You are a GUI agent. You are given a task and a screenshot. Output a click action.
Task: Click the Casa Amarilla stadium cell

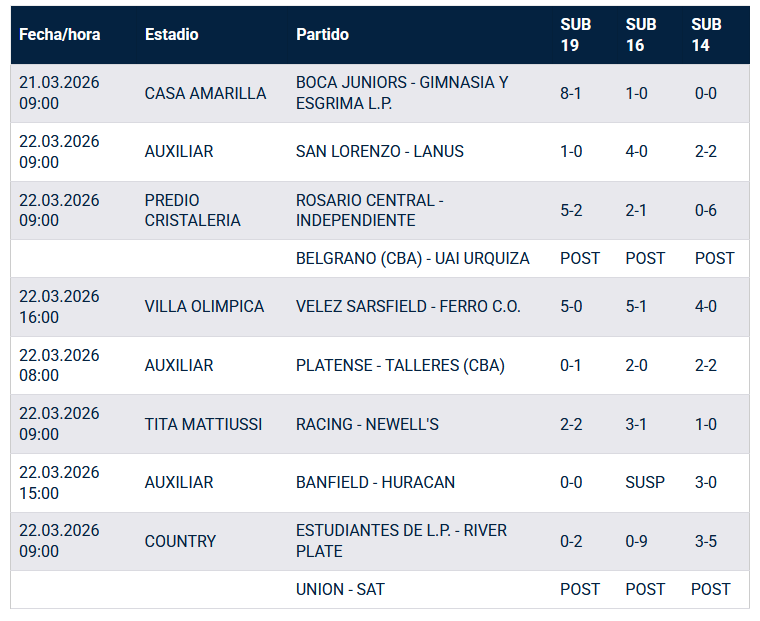205,93
